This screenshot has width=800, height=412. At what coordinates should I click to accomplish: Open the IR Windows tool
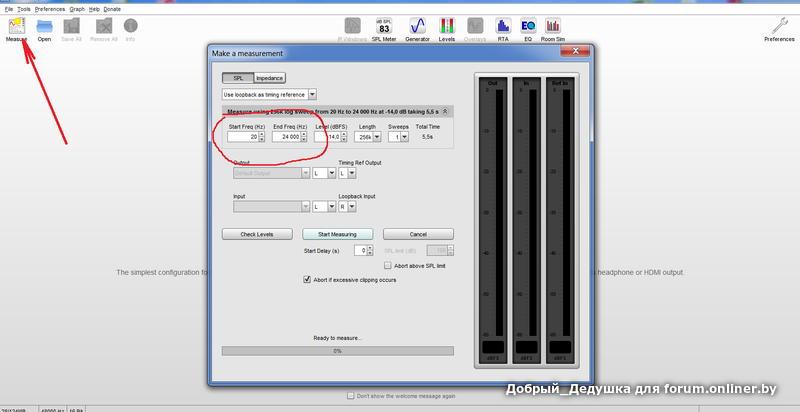pyautogui.click(x=352, y=25)
